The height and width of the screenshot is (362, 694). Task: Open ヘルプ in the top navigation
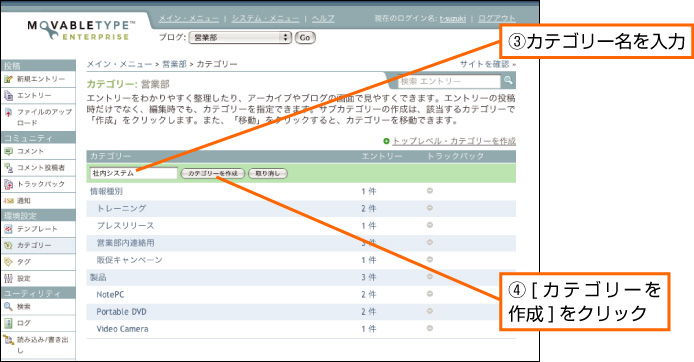tap(323, 19)
